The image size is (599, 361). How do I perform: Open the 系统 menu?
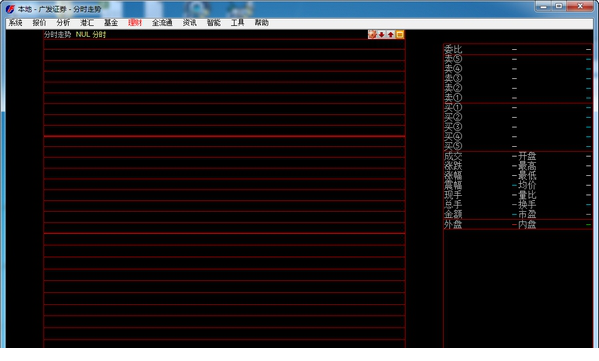click(15, 23)
